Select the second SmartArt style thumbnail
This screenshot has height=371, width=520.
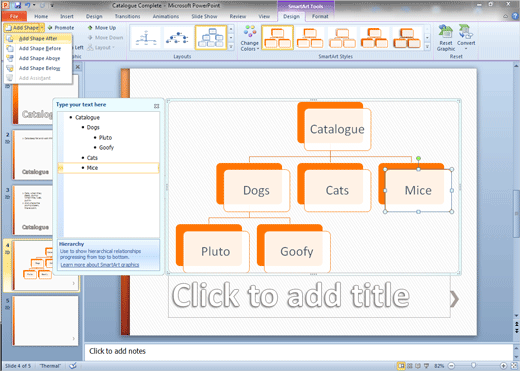click(310, 38)
